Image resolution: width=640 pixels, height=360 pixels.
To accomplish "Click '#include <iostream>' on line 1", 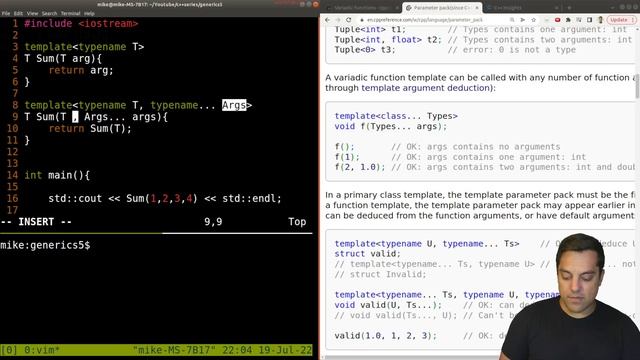I will coord(81,23).
